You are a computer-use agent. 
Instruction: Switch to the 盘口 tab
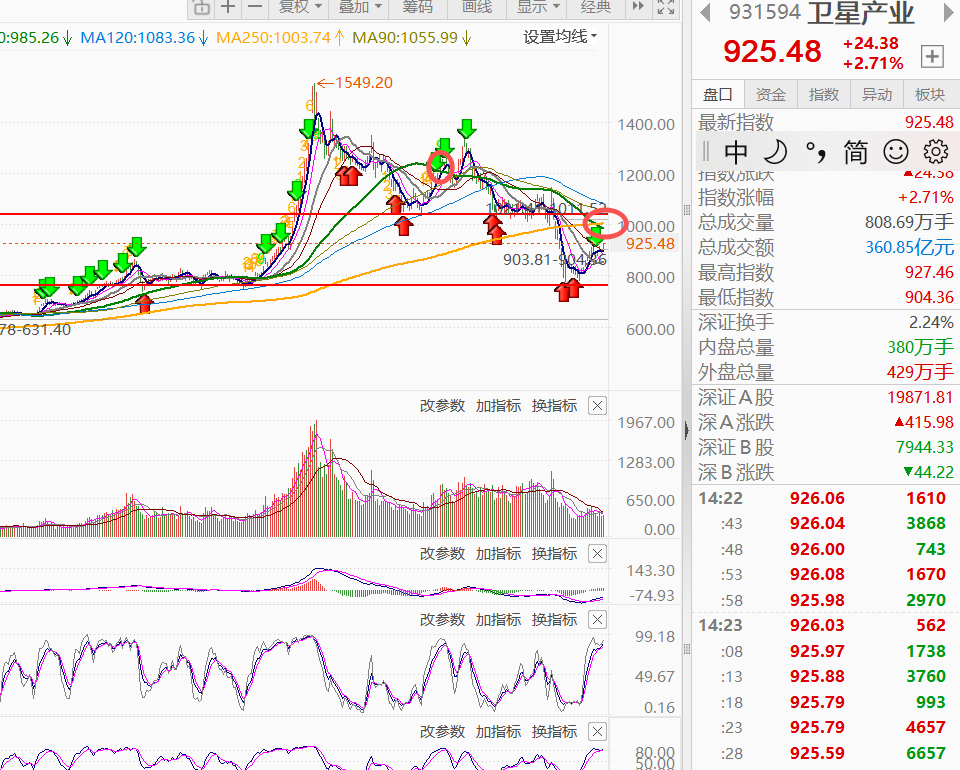point(718,94)
